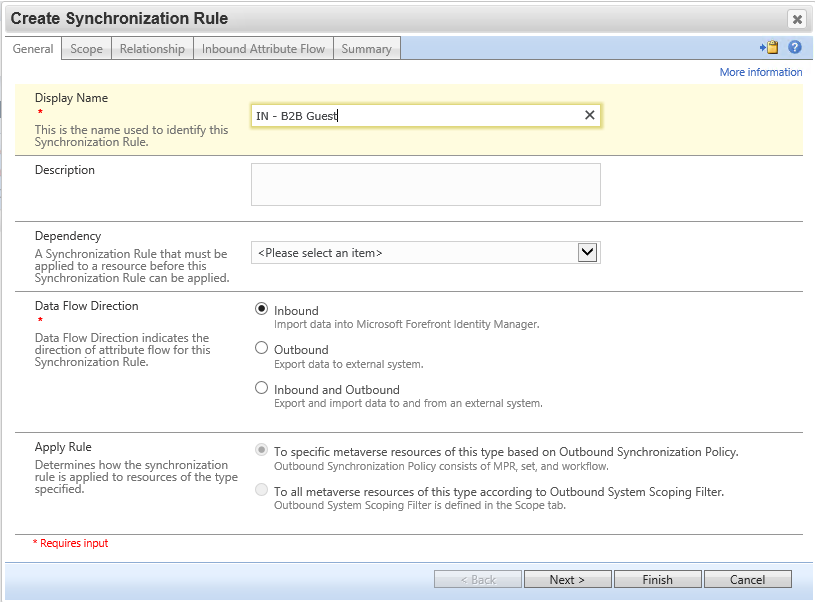Close the Create Synchronization Rule dialog

point(797,19)
